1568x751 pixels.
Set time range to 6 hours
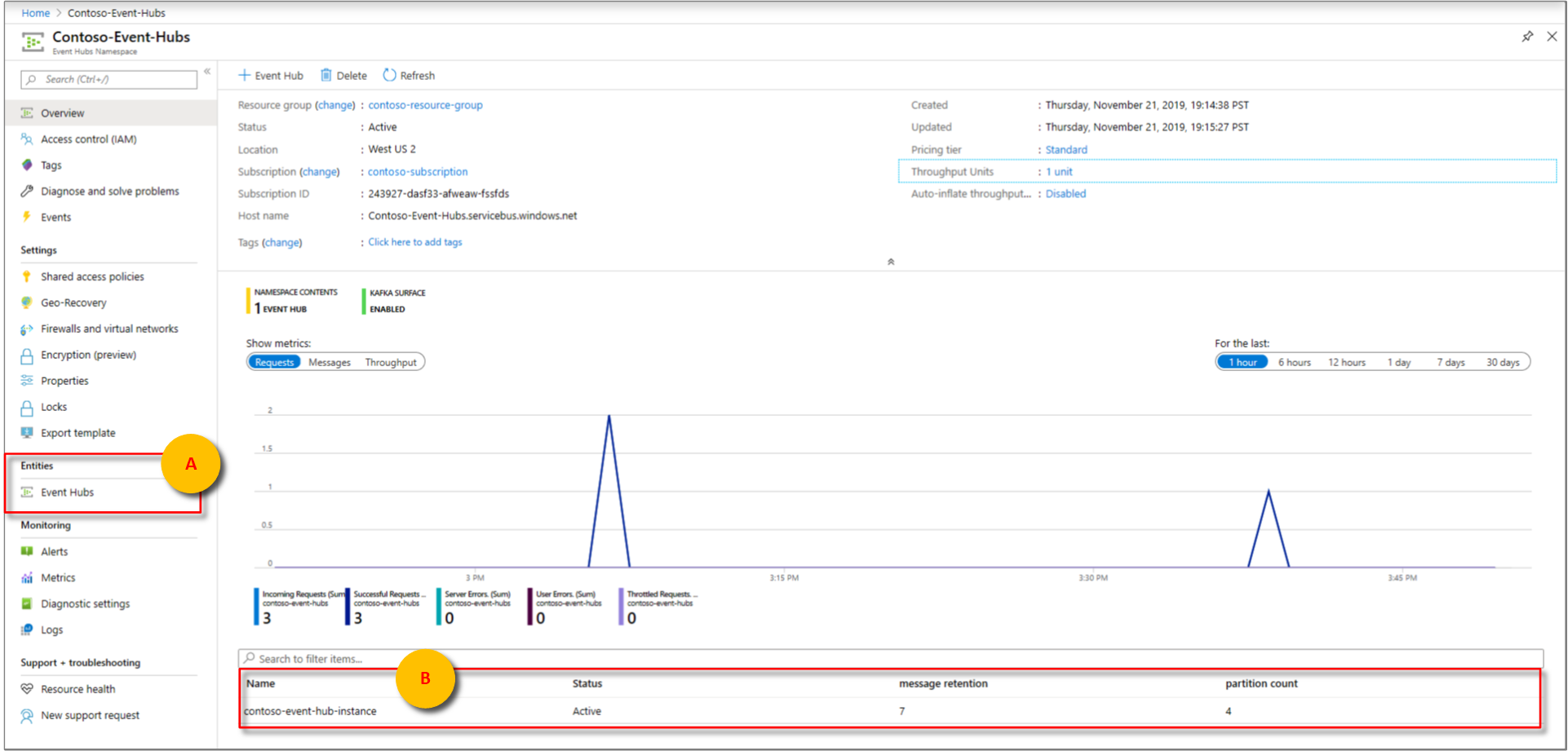(1294, 362)
